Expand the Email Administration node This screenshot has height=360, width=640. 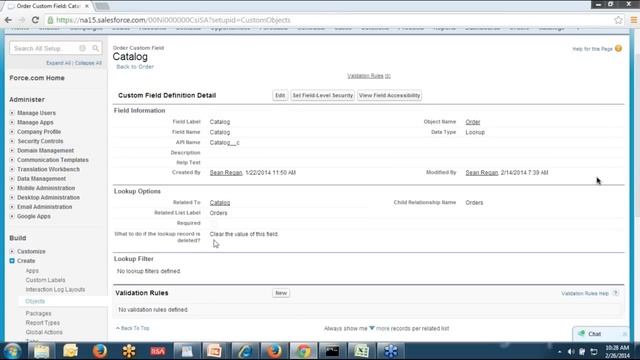coord(12,207)
